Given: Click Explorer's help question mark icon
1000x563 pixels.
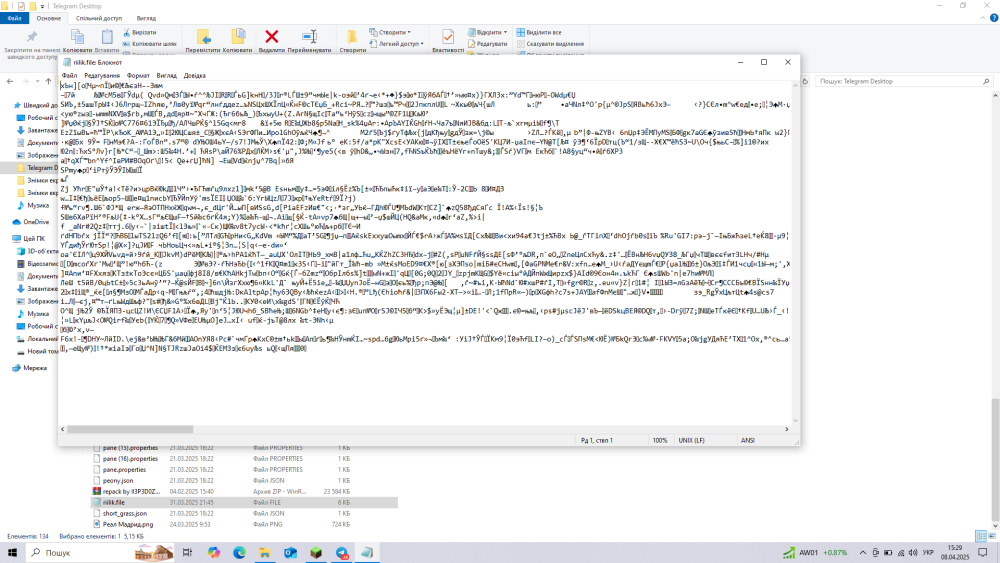Looking at the screenshot, I should point(994,18).
